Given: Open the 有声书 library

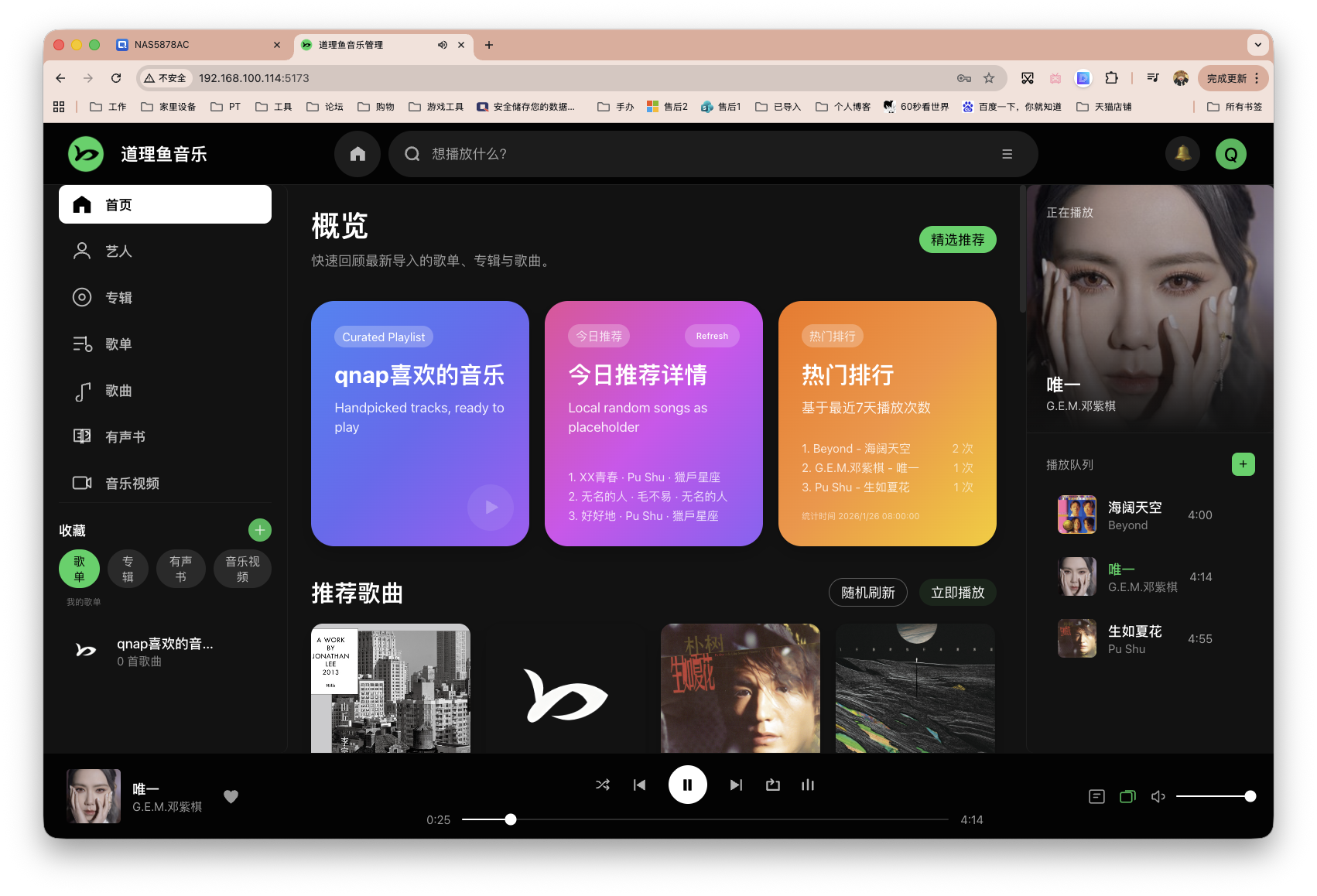Looking at the screenshot, I should point(124,436).
